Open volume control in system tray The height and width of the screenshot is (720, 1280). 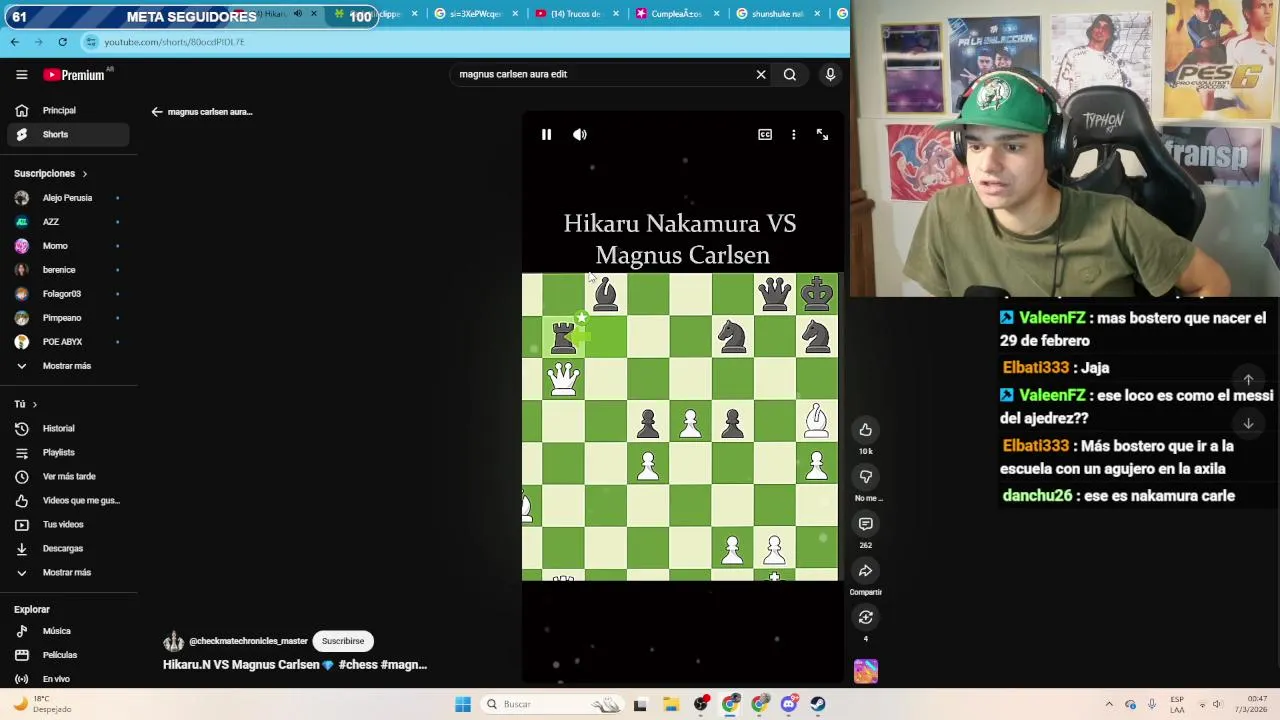click(1218, 704)
